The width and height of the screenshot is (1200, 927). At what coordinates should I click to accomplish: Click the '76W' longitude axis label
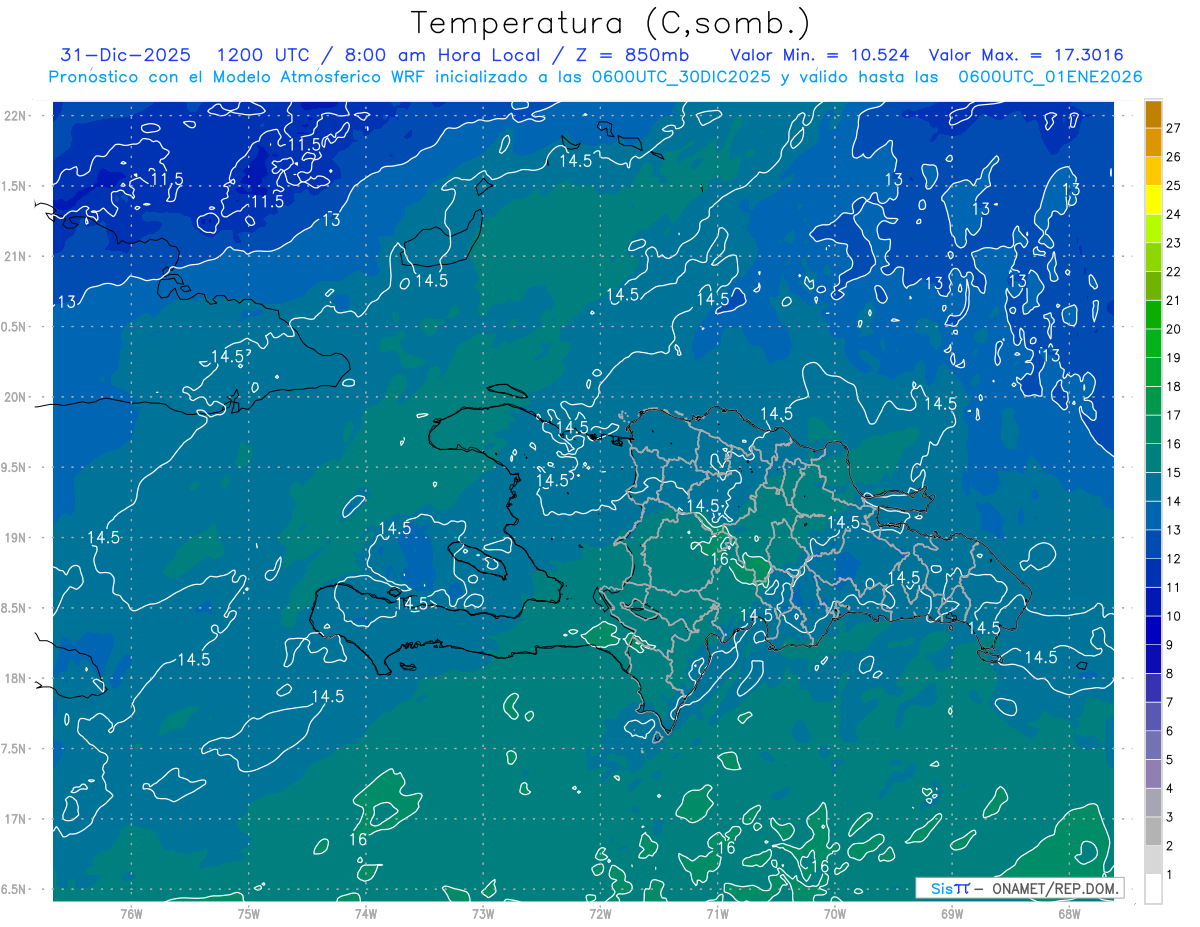pyautogui.click(x=131, y=913)
